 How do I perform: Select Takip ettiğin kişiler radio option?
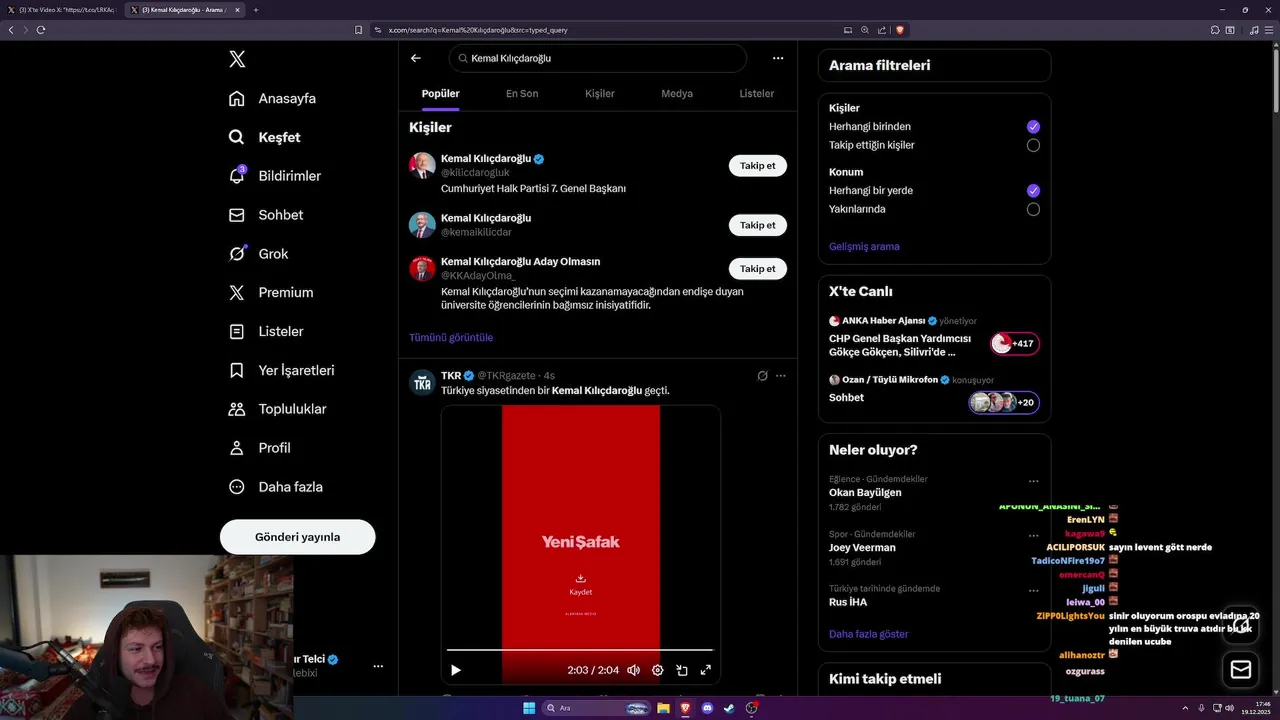coord(1033,145)
